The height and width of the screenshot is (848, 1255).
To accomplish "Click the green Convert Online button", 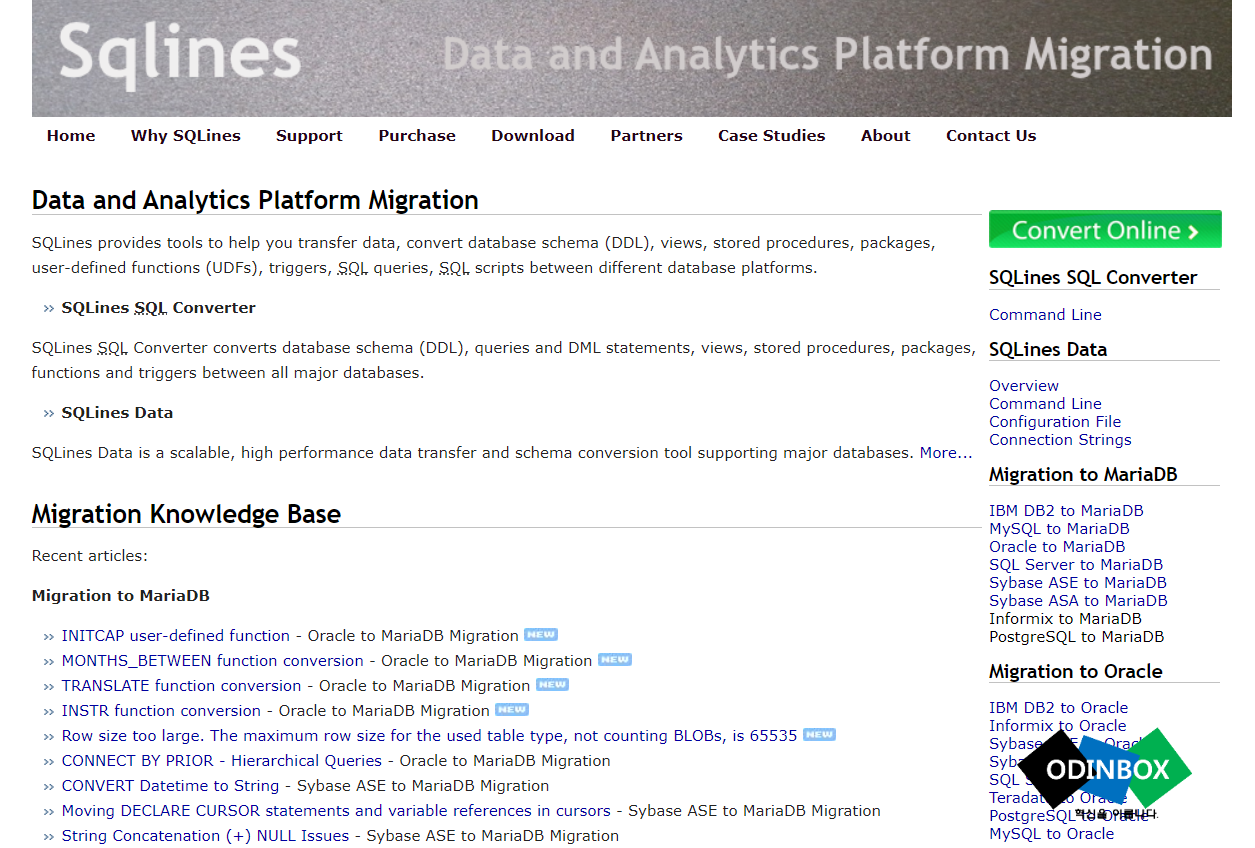I will tap(1105, 229).
